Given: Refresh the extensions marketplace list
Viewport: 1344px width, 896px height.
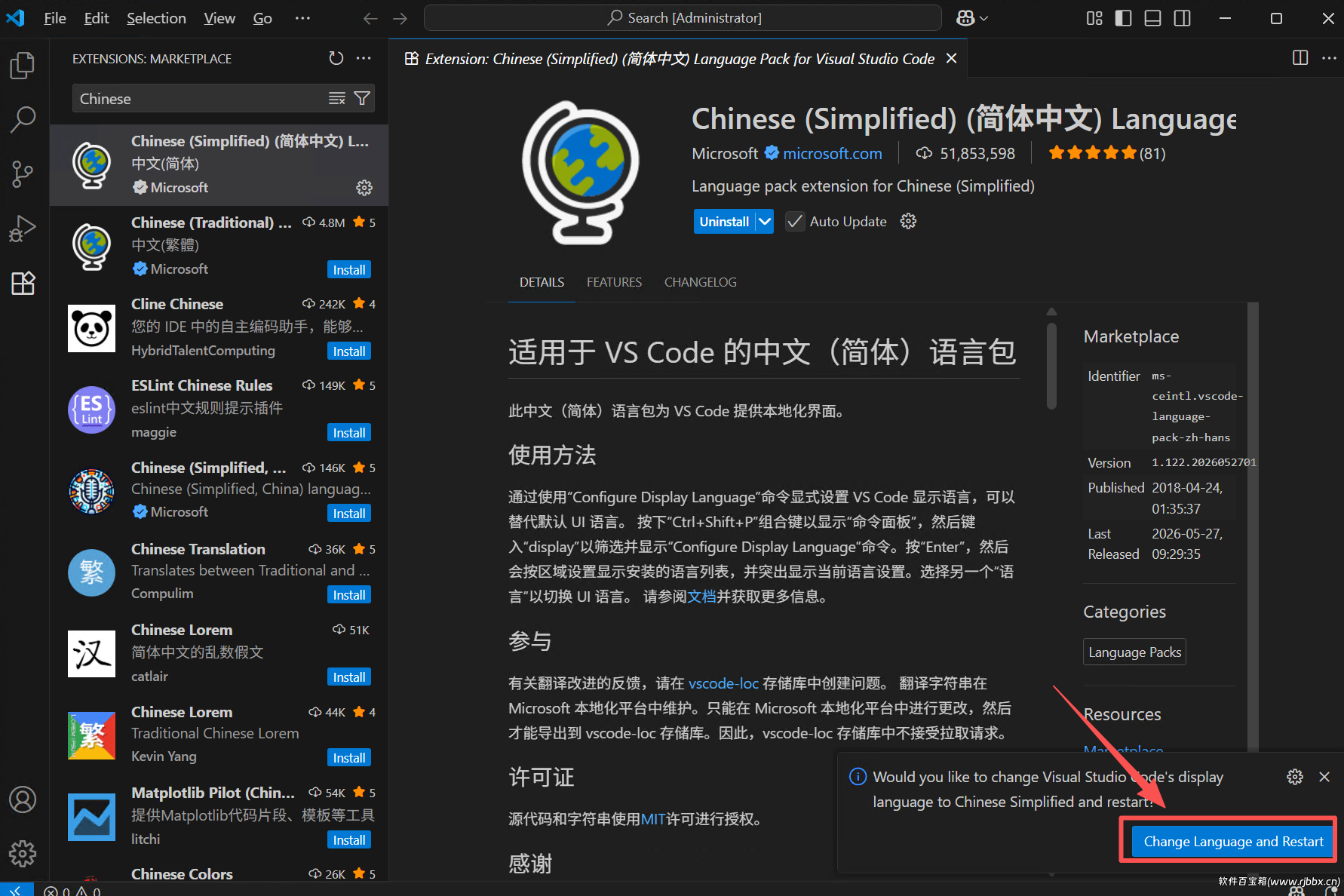Looking at the screenshot, I should (x=336, y=58).
